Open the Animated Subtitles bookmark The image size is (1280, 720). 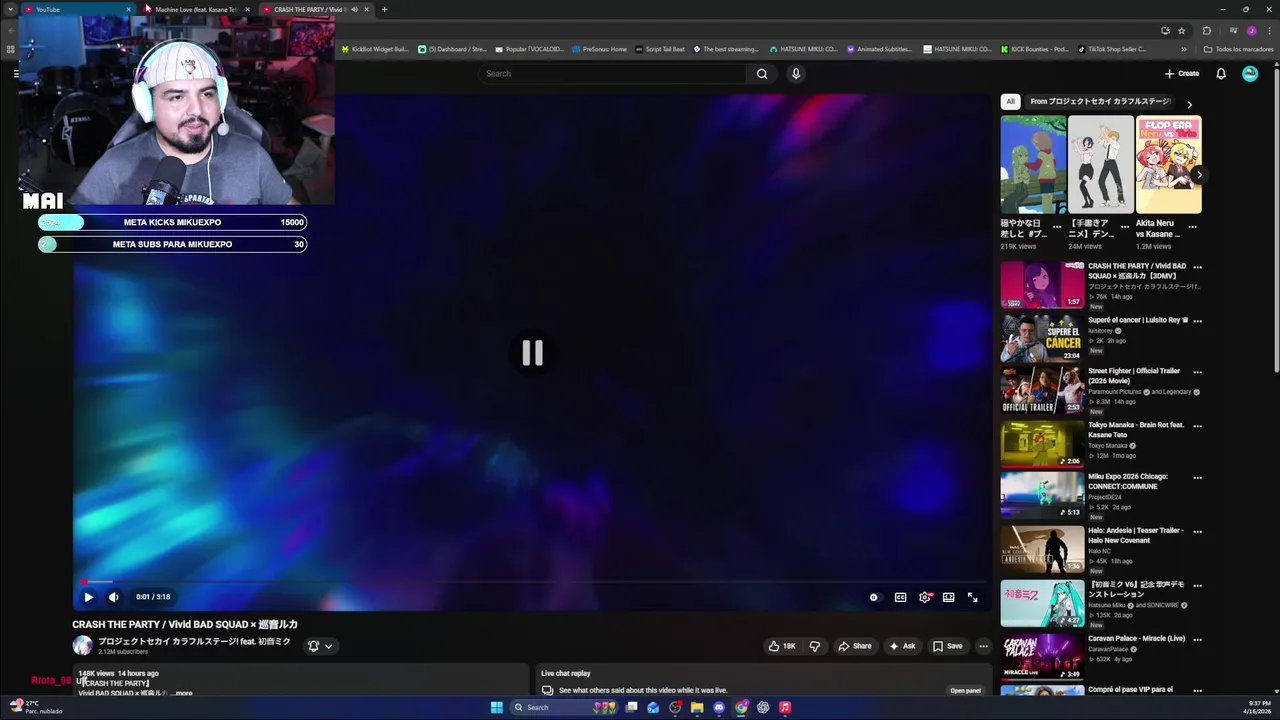coord(879,49)
